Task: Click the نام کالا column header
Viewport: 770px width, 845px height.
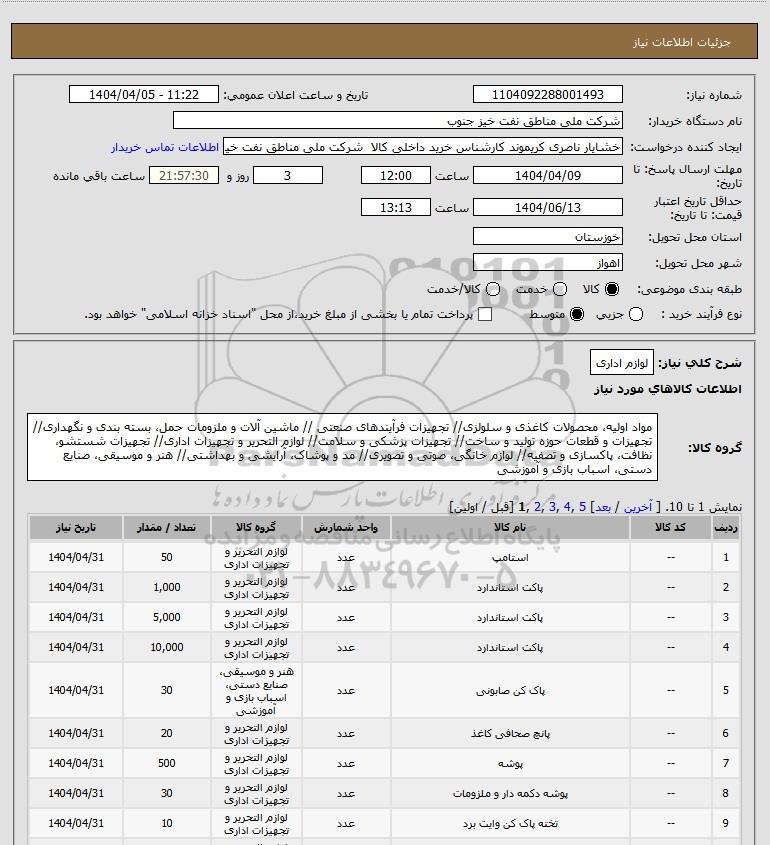Action: pyautogui.click(x=510, y=528)
